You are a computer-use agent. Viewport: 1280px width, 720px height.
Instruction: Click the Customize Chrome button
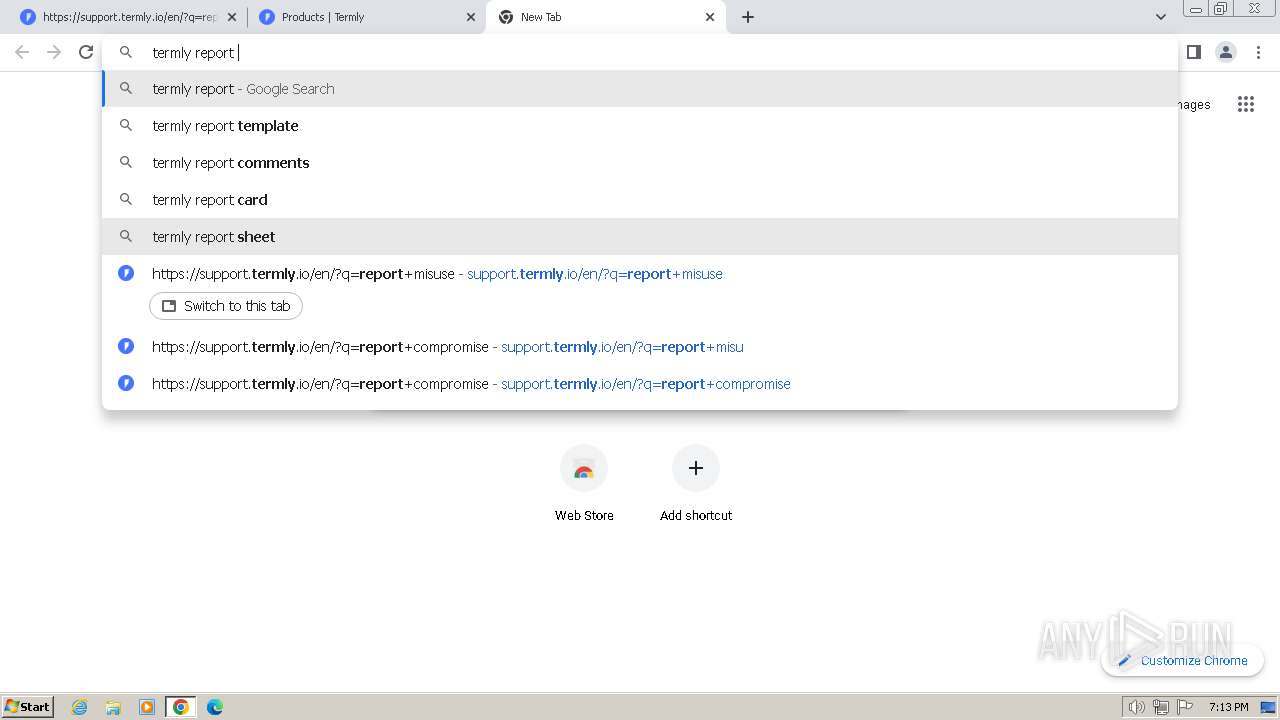click(x=1183, y=660)
